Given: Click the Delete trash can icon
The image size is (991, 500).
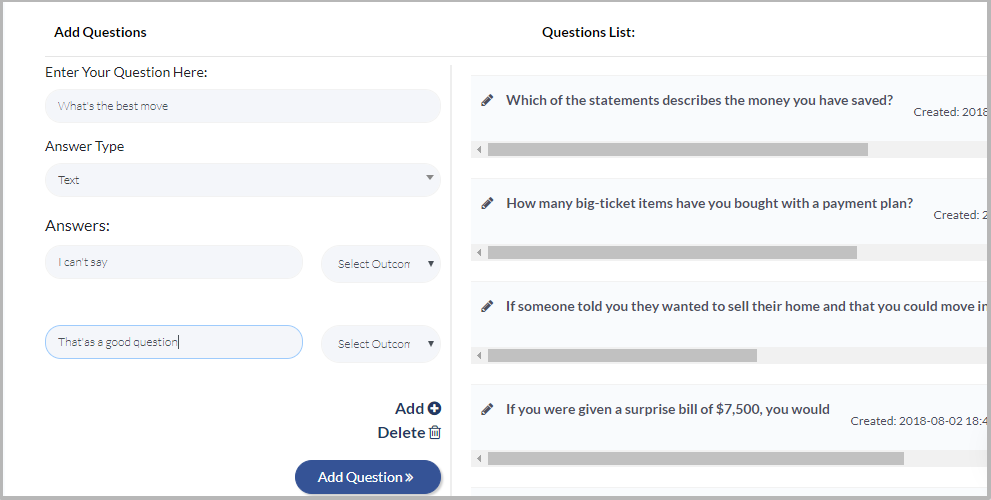Looking at the screenshot, I should point(434,433).
